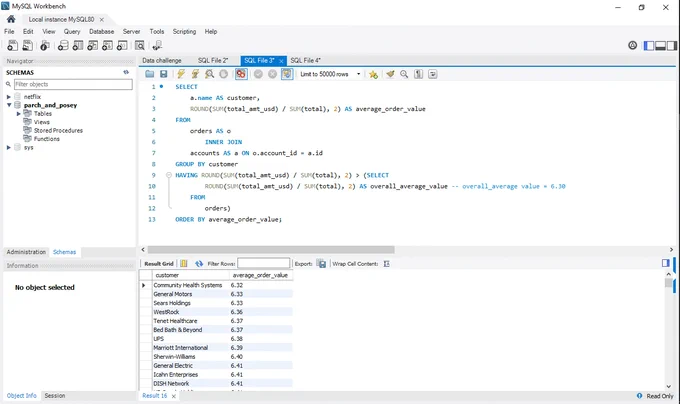Open the Query menu
The height and width of the screenshot is (404, 680).
click(72, 32)
